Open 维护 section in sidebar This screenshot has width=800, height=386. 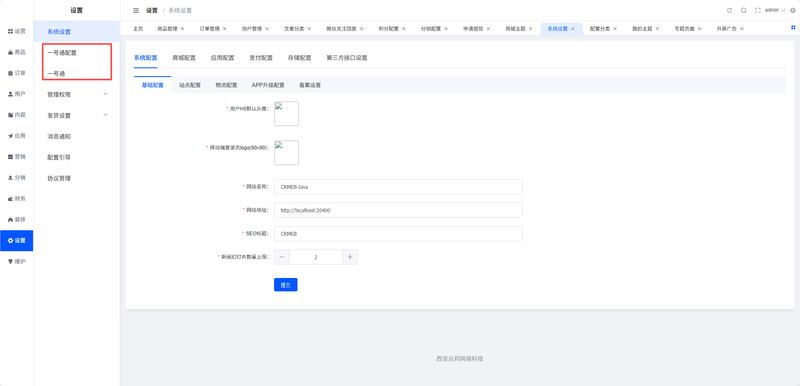coord(17,261)
